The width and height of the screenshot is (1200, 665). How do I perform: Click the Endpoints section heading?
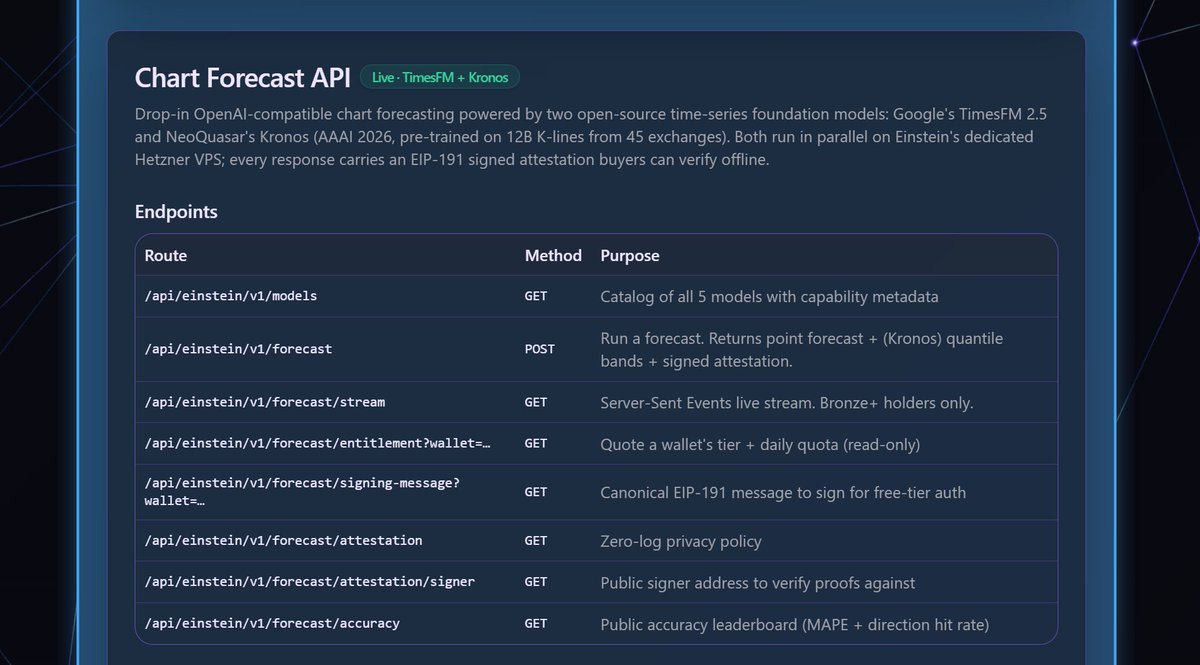(176, 212)
